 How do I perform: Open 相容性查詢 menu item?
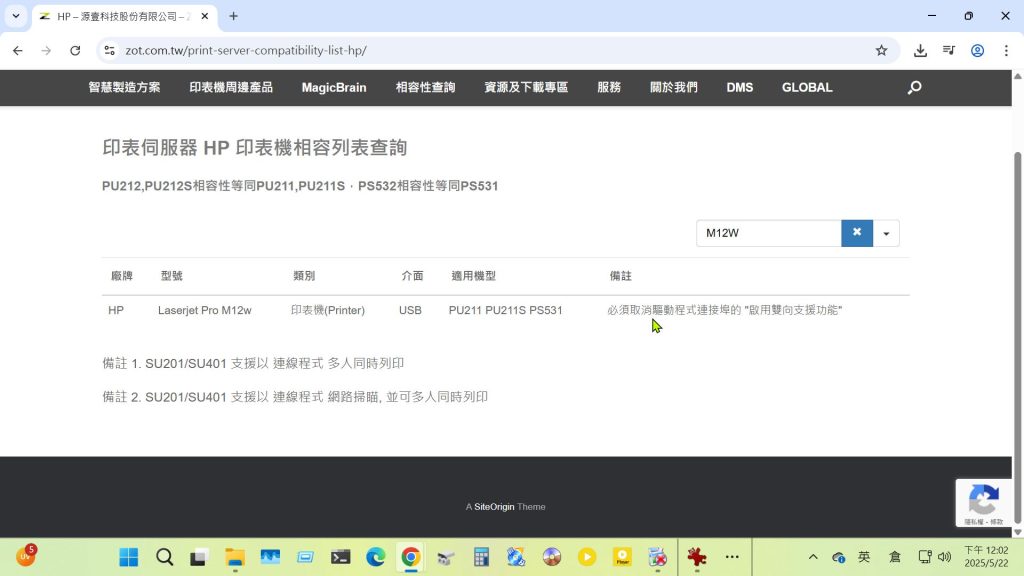coord(425,88)
